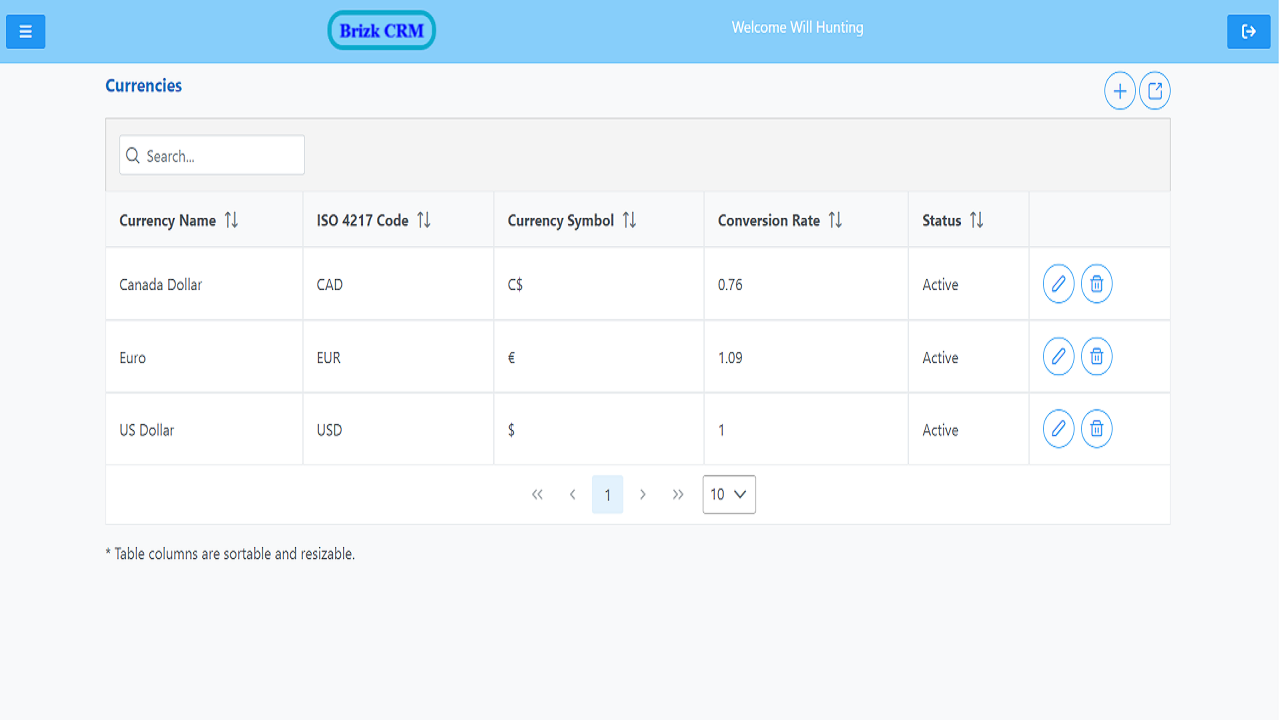
Task: Toggle sorting on the Currency Name column
Action: pos(231,219)
